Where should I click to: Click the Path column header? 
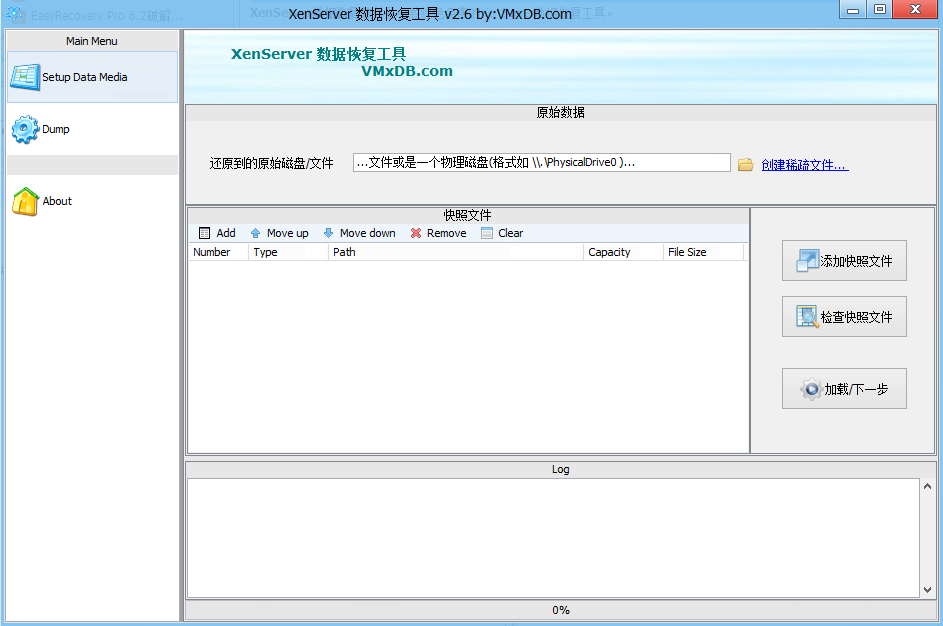click(x=455, y=252)
